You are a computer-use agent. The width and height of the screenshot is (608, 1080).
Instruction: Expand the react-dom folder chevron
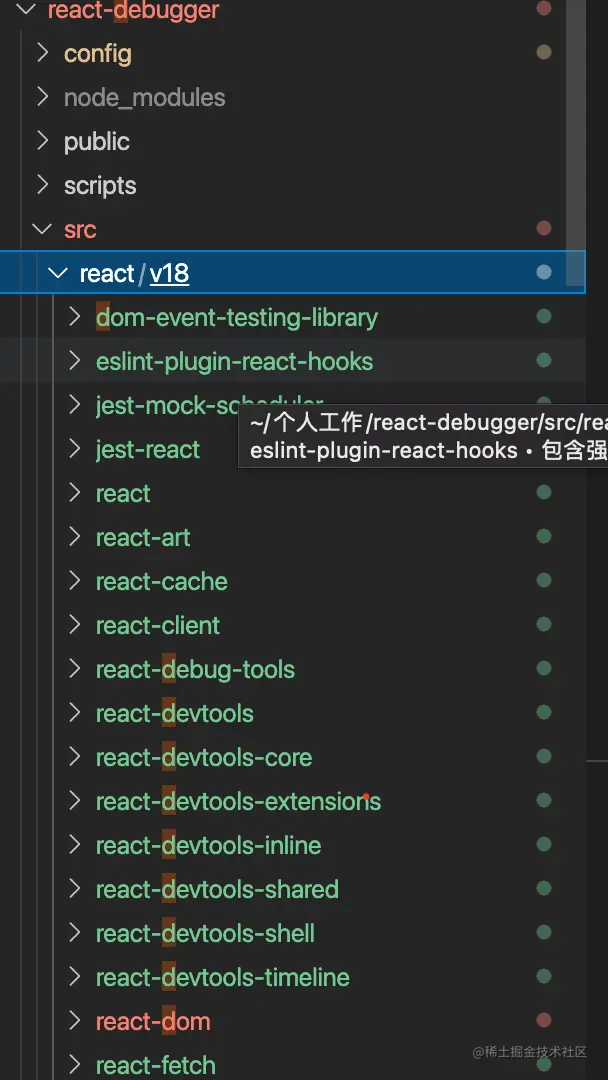tap(74, 1021)
